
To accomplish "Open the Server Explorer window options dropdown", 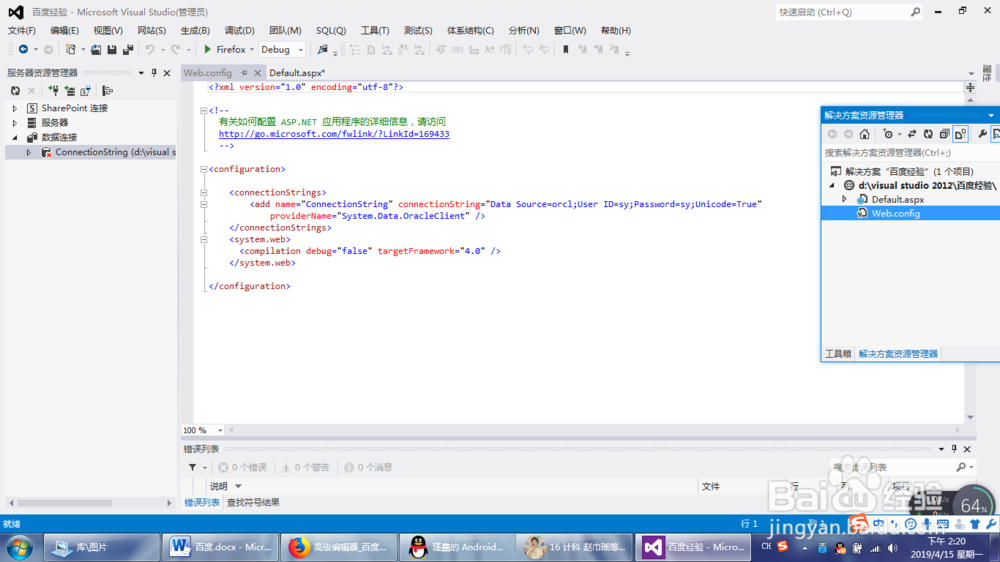I will click(141, 73).
